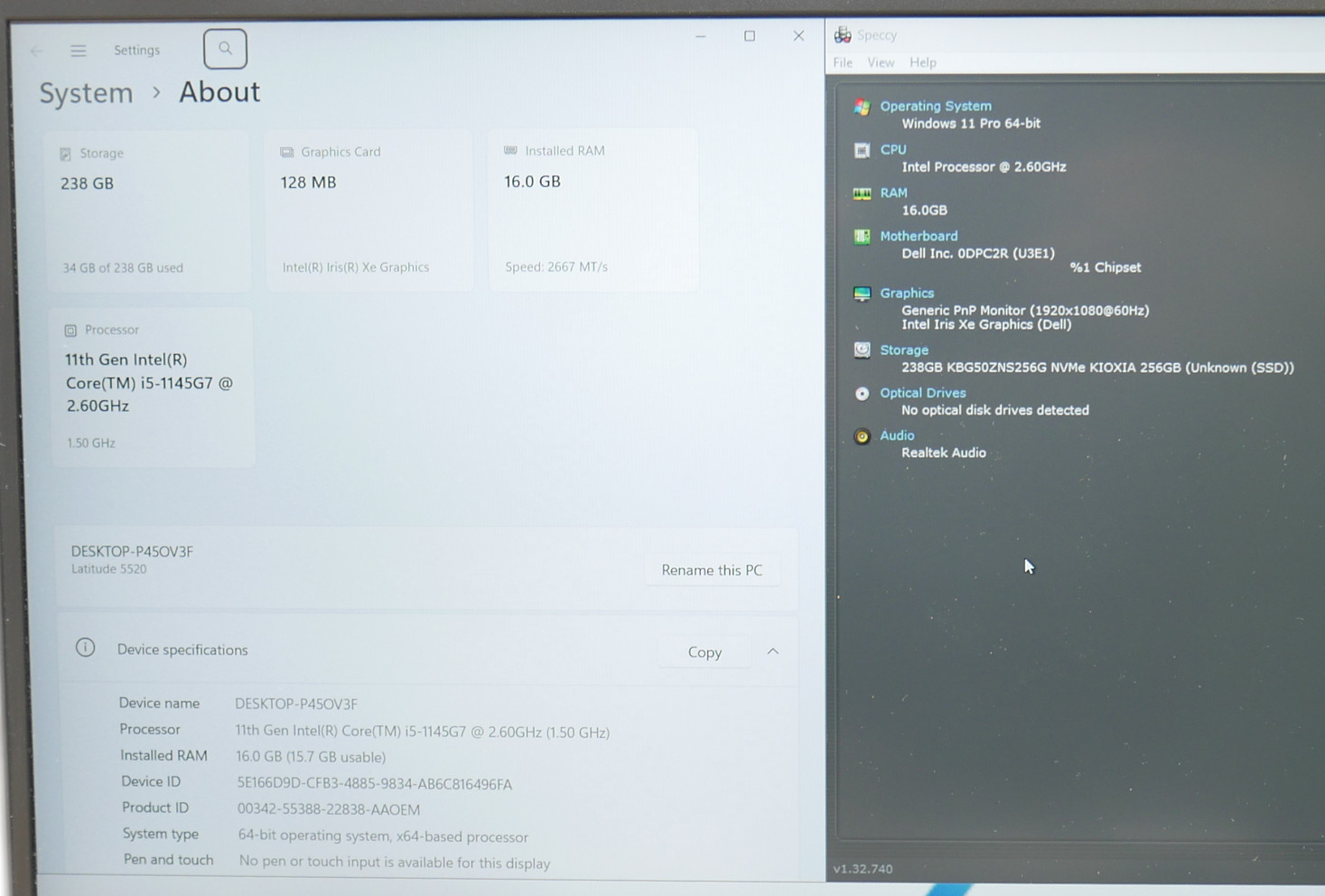Click the Speccy Storage drive icon
Viewport: 1325px width, 896px height.
pos(862,350)
